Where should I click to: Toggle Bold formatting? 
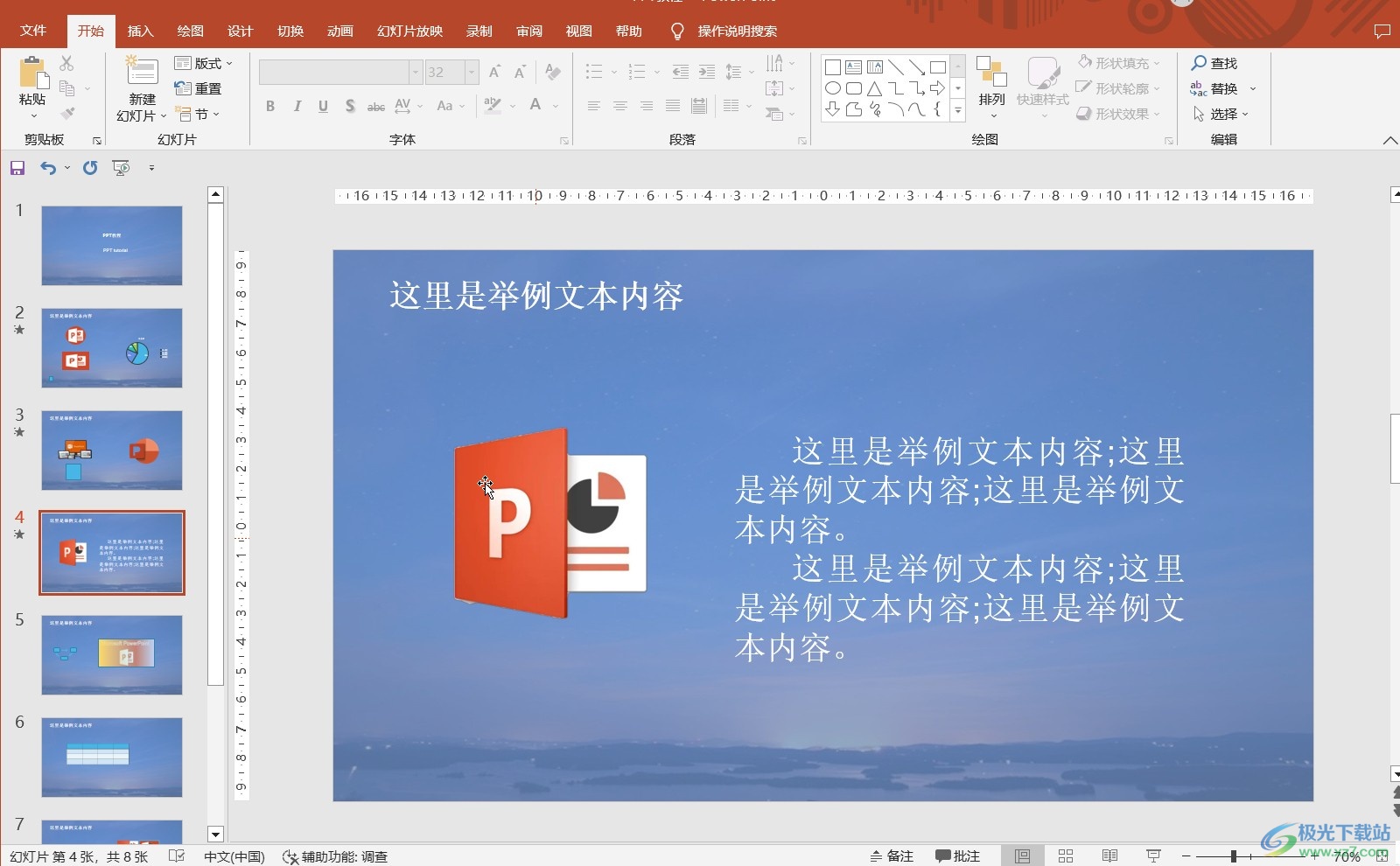click(x=270, y=106)
